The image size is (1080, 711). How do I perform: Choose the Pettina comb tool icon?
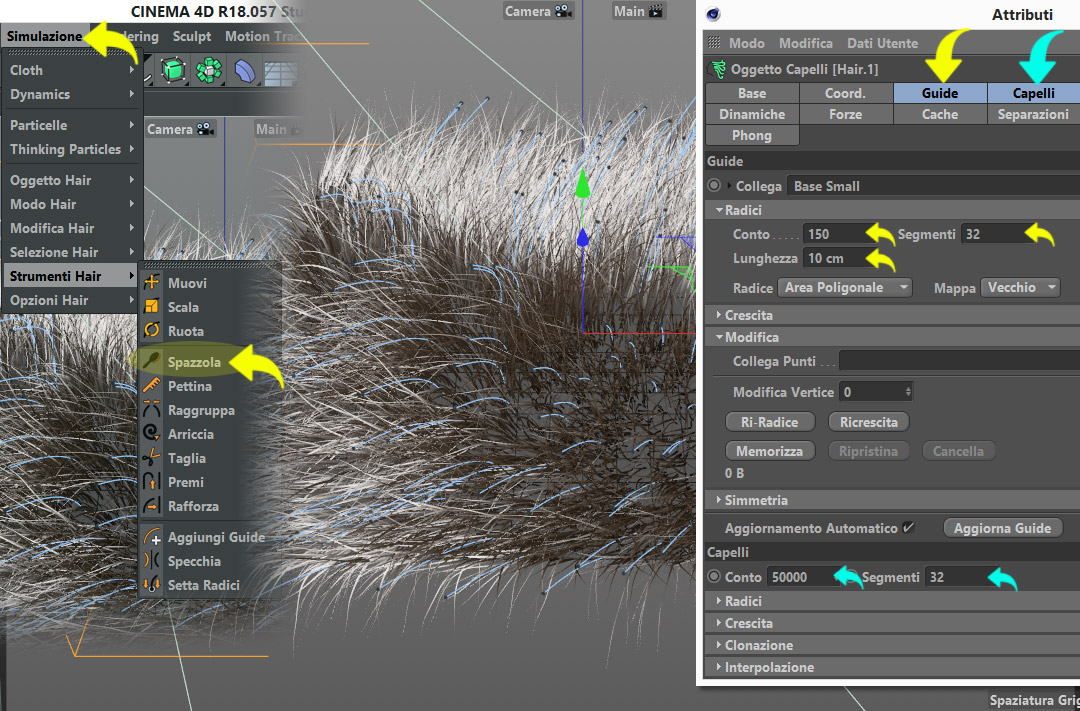pyautogui.click(x=152, y=386)
